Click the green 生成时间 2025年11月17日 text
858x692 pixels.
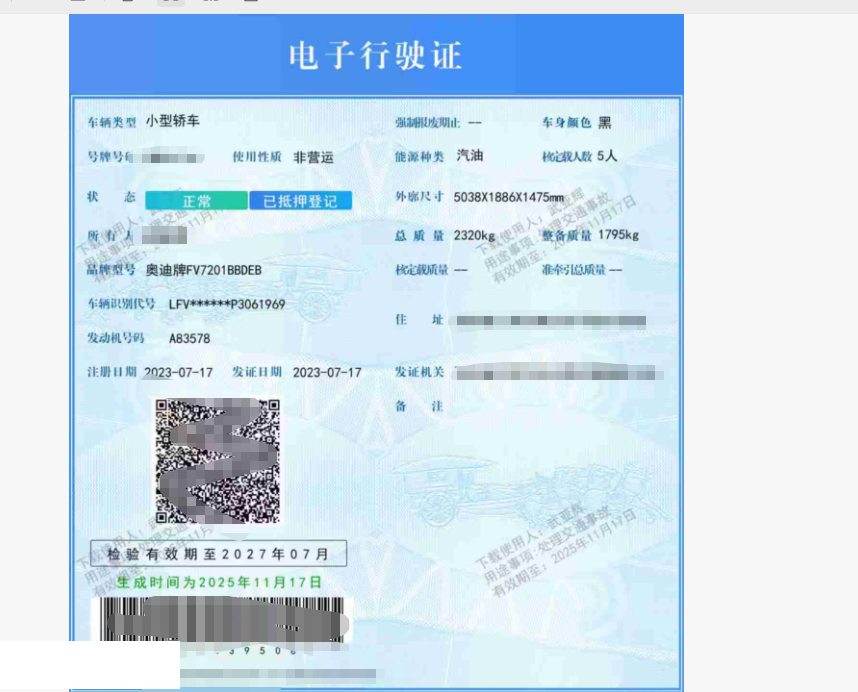point(219,582)
